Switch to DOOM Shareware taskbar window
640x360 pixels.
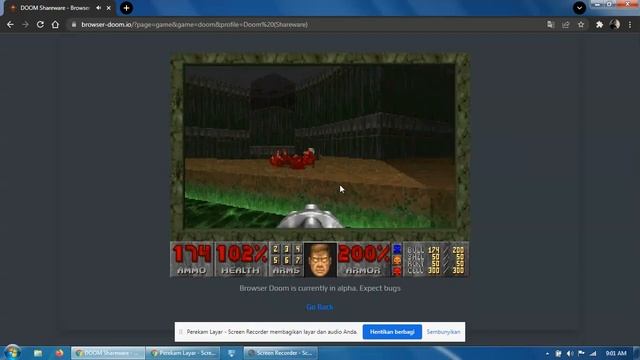108,353
